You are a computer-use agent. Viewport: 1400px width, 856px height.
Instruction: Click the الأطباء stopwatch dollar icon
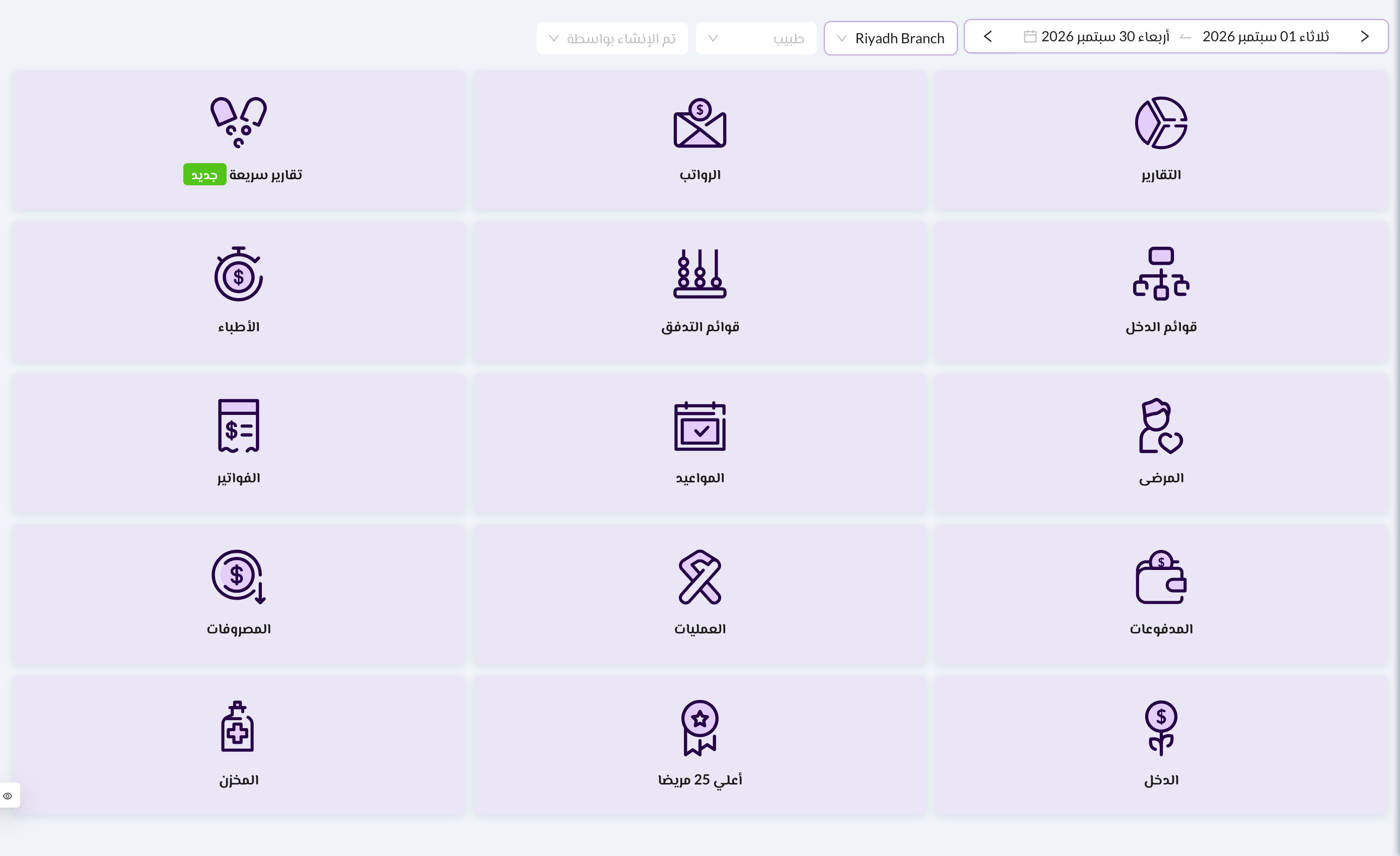(x=239, y=274)
